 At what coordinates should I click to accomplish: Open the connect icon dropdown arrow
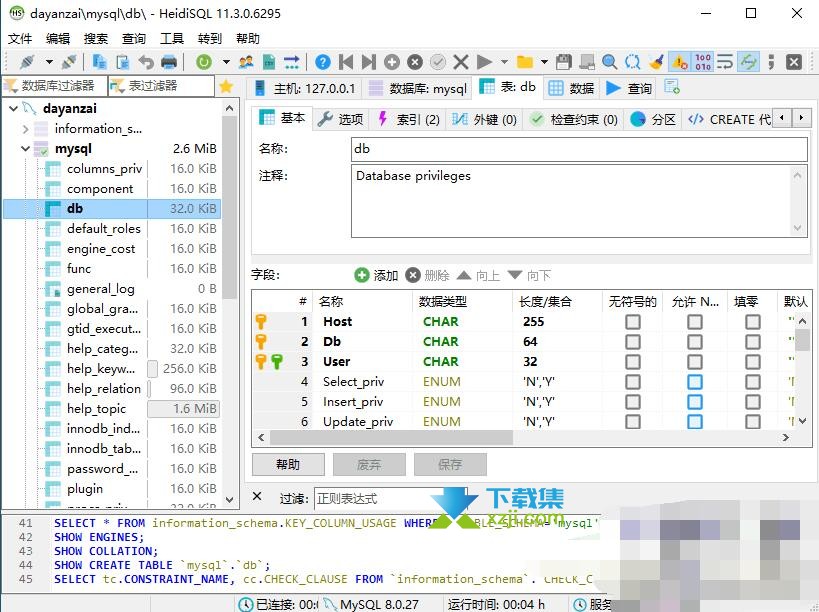[x=49, y=62]
